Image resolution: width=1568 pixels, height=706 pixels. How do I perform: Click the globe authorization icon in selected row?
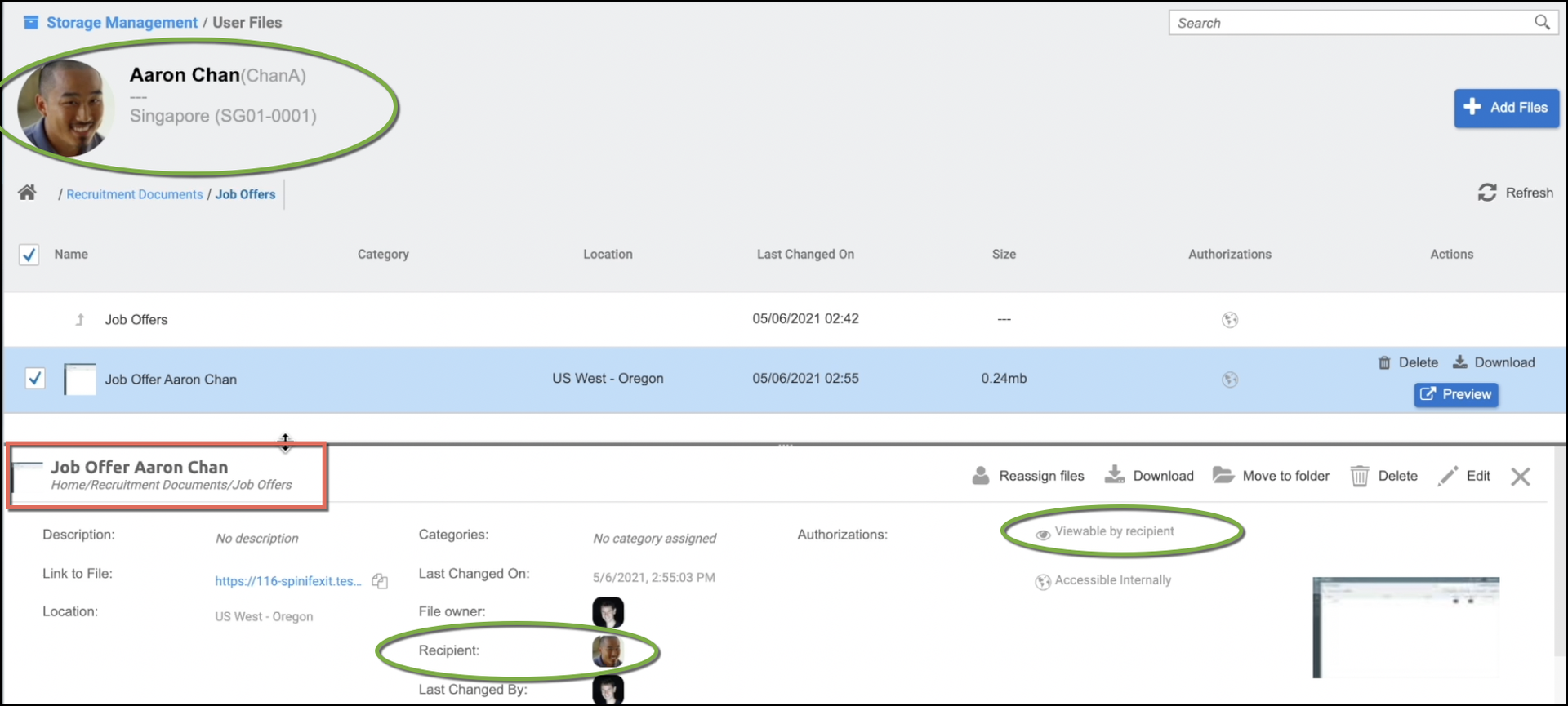coord(1229,380)
